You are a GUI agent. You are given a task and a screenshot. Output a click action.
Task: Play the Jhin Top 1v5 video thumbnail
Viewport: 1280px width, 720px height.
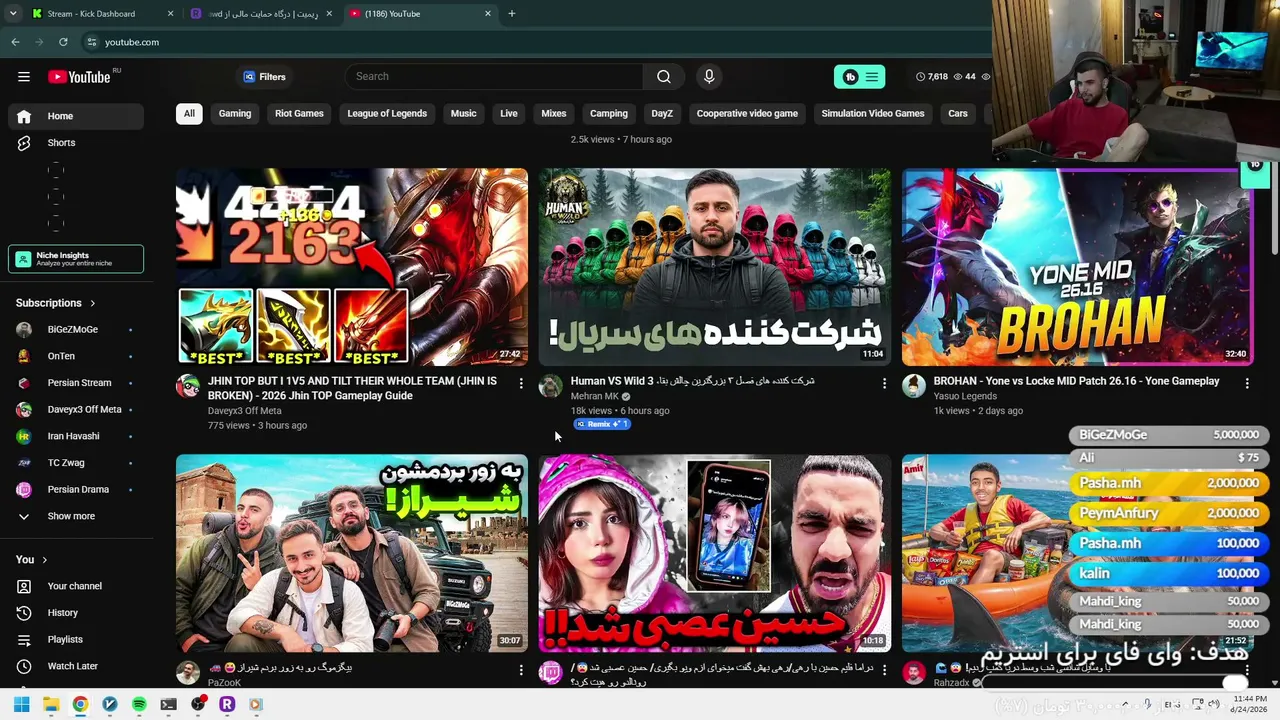coord(352,267)
